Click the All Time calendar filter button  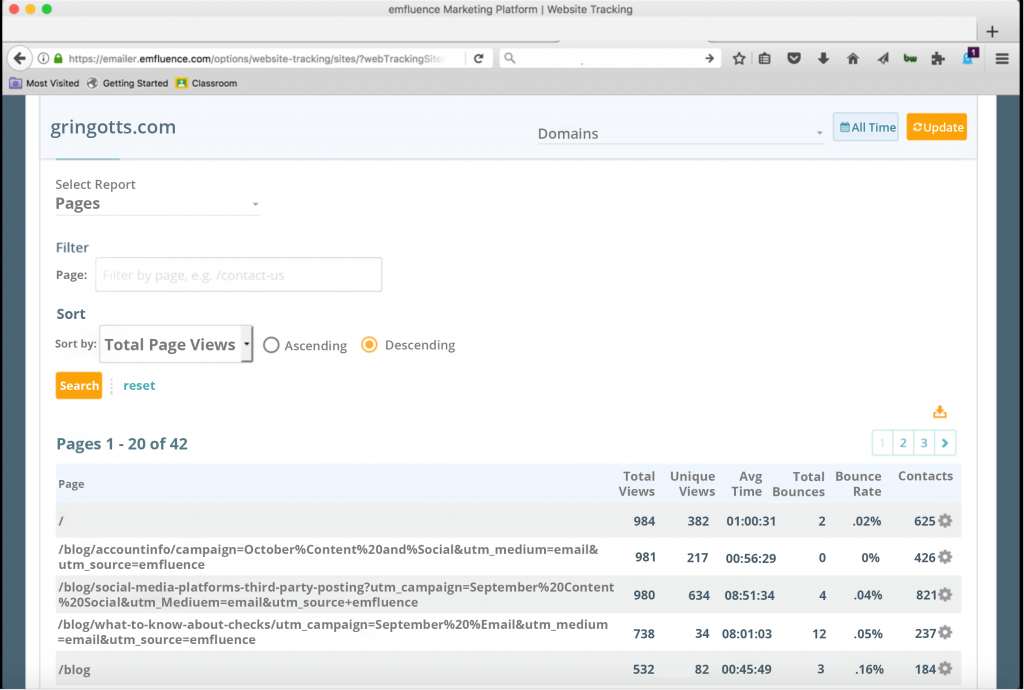click(x=864, y=127)
